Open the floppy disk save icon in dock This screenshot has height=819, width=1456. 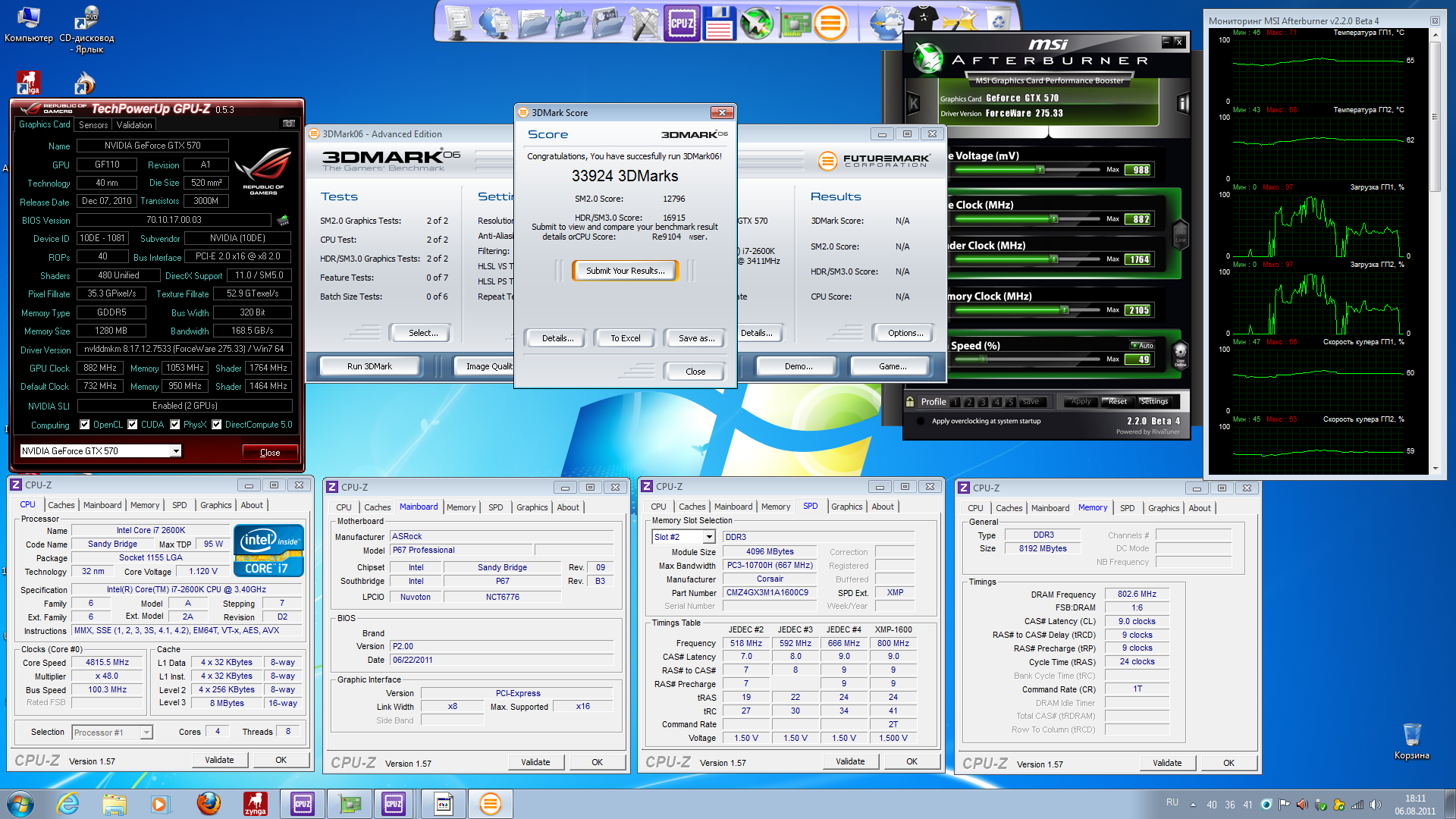coord(718,23)
